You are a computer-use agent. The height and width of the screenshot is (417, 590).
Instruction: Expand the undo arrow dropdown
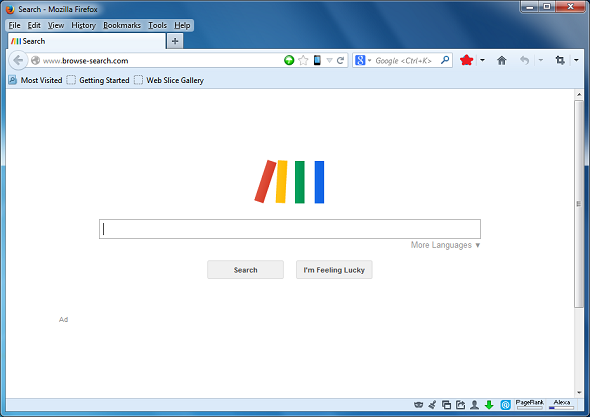click(x=541, y=60)
